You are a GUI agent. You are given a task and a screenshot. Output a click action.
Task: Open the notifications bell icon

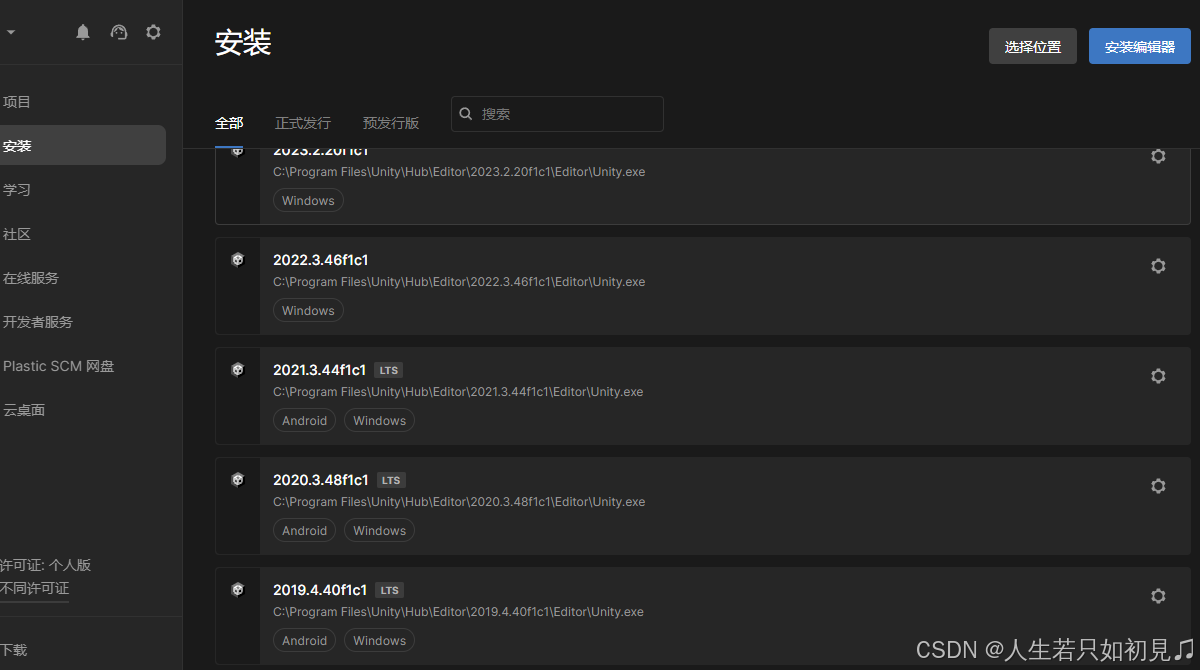tap(83, 32)
